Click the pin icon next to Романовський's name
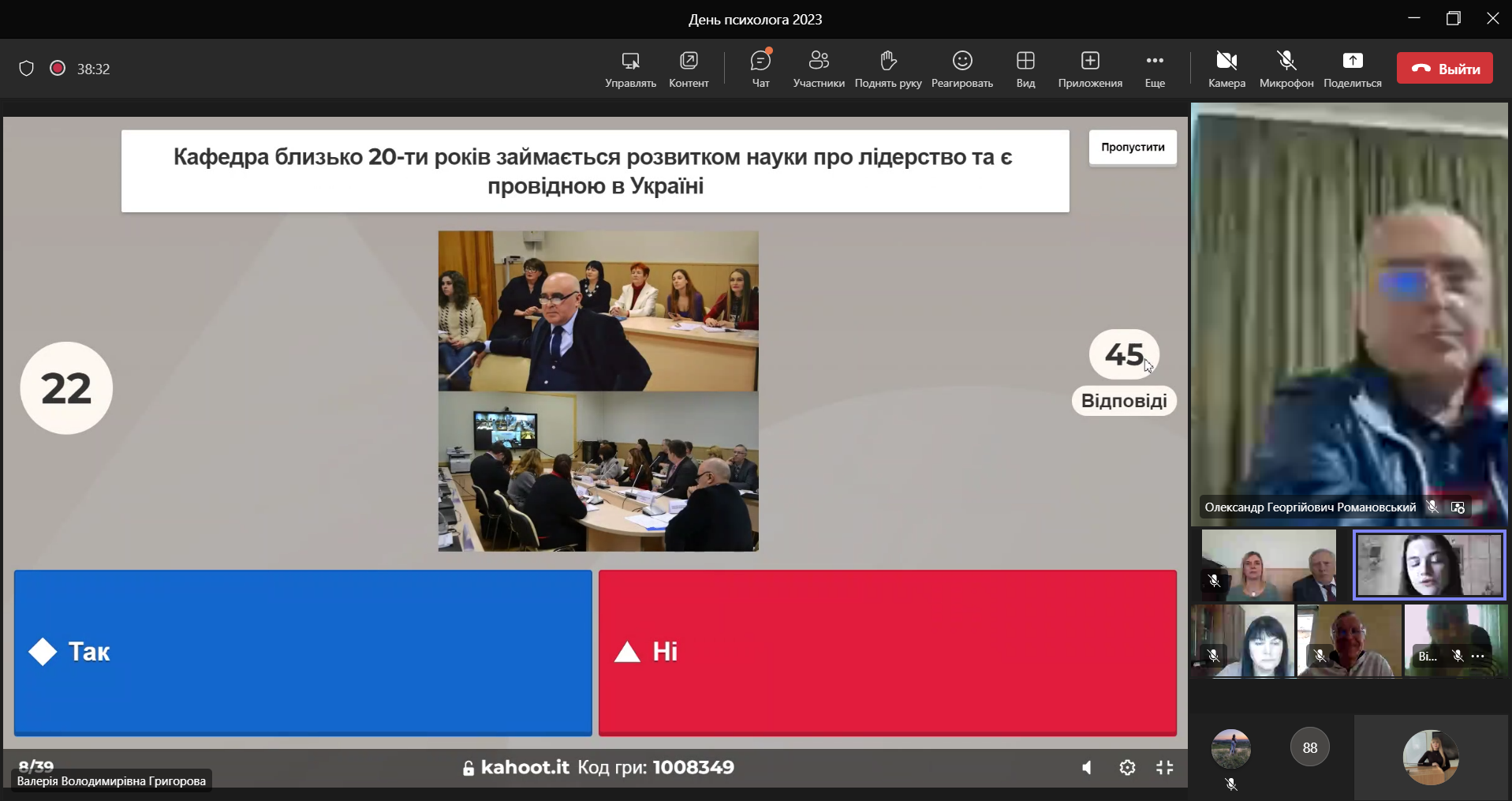The image size is (1512, 801). (1458, 507)
